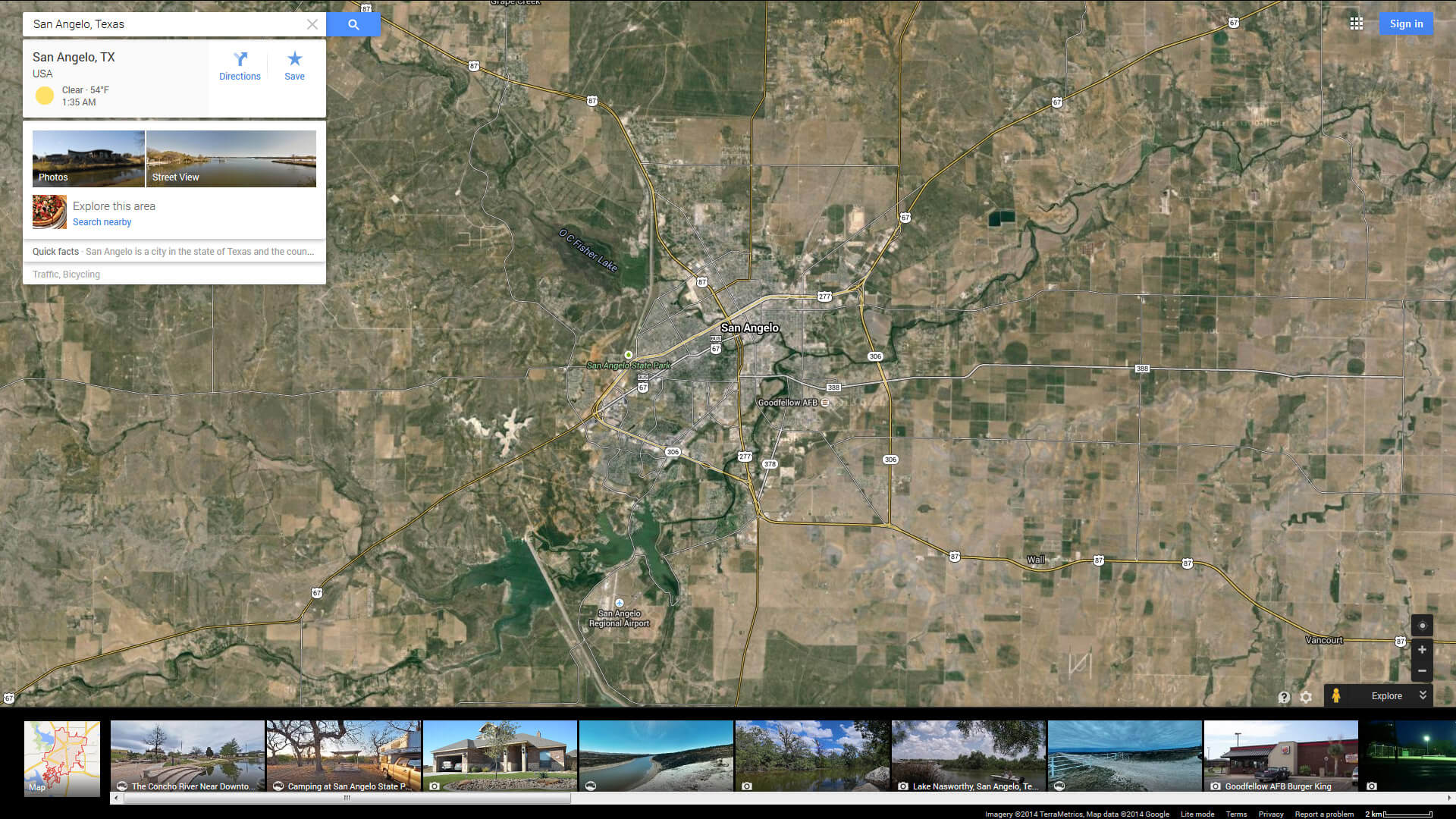
Task: Open Directions for San Angelo
Action: pyautogui.click(x=240, y=66)
